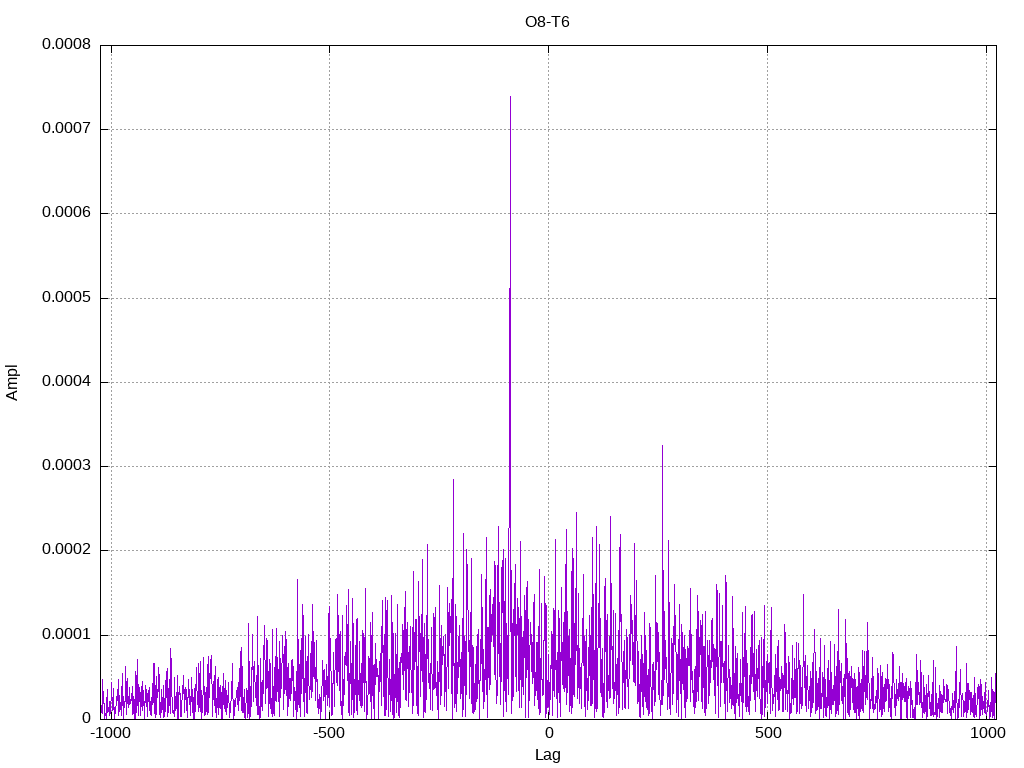The width and height of the screenshot is (1024, 768).
Task: Click the tip of the secondary peak above 0.0003
Action: (662, 446)
